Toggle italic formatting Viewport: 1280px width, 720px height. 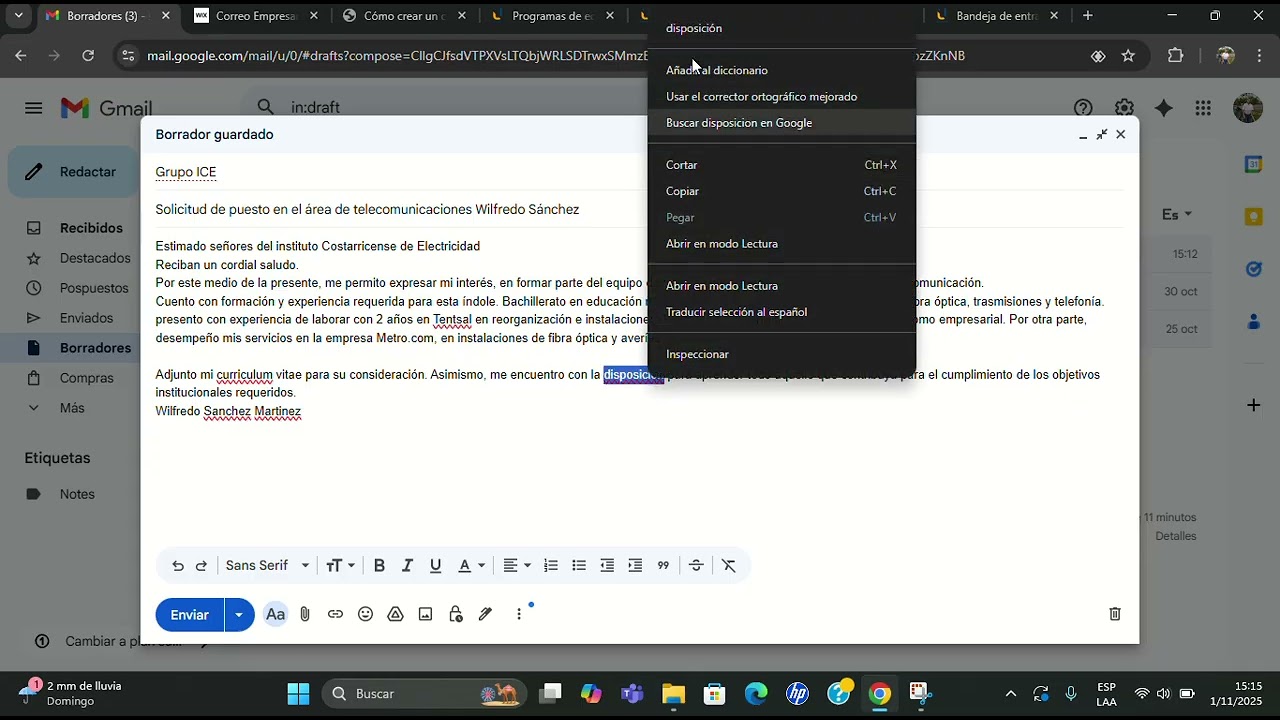click(407, 566)
